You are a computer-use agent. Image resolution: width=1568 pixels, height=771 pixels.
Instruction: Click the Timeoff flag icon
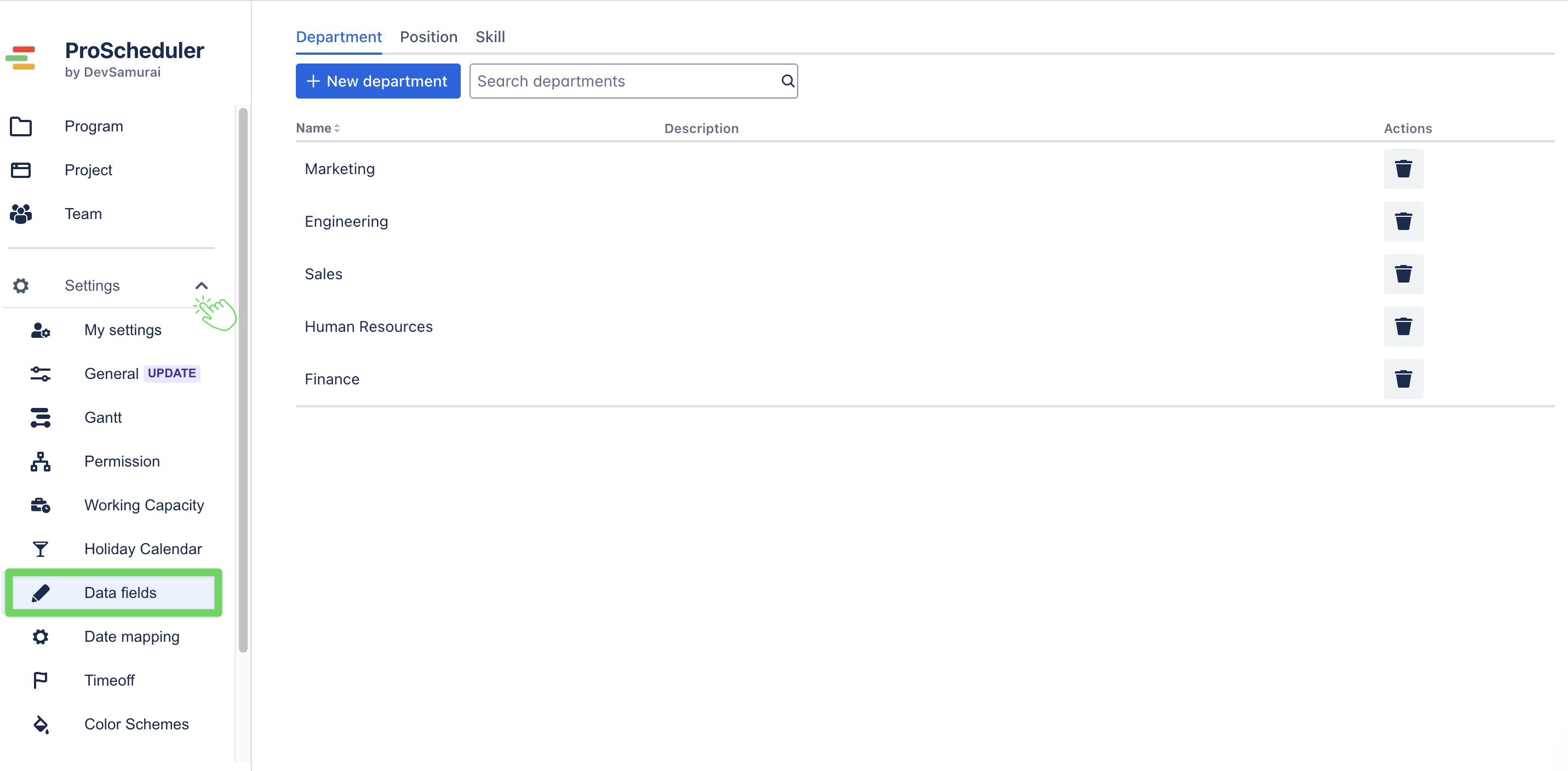click(x=40, y=680)
